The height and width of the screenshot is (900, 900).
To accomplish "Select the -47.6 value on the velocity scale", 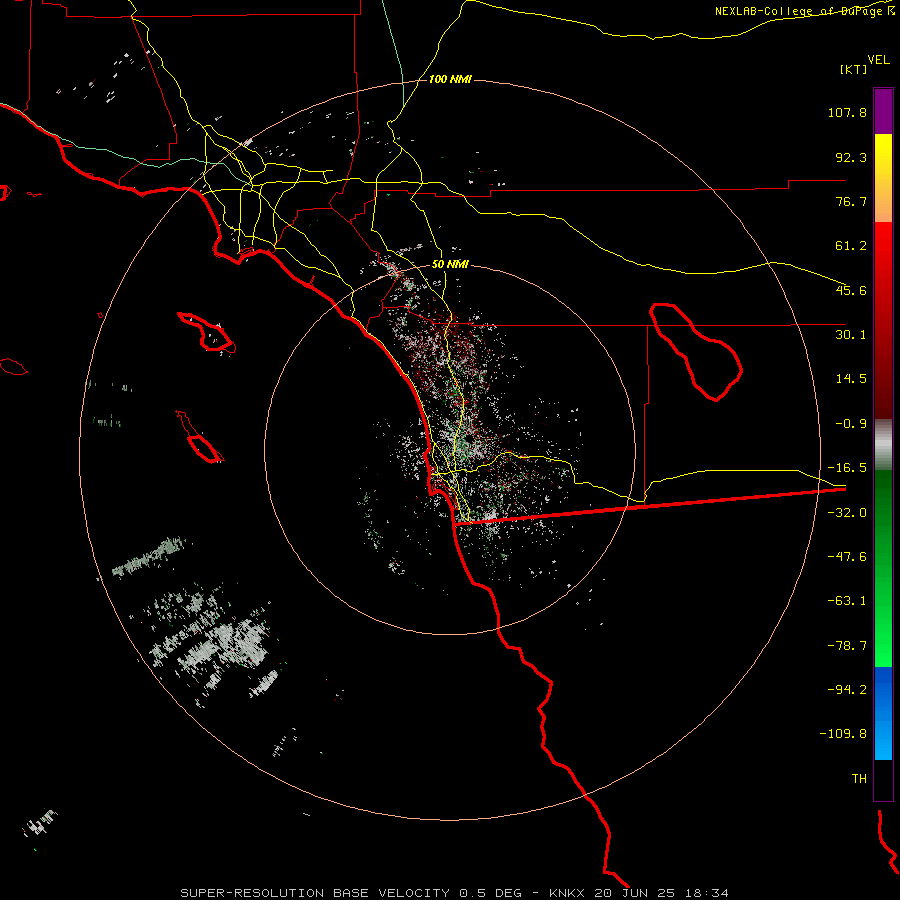I will [847, 557].
